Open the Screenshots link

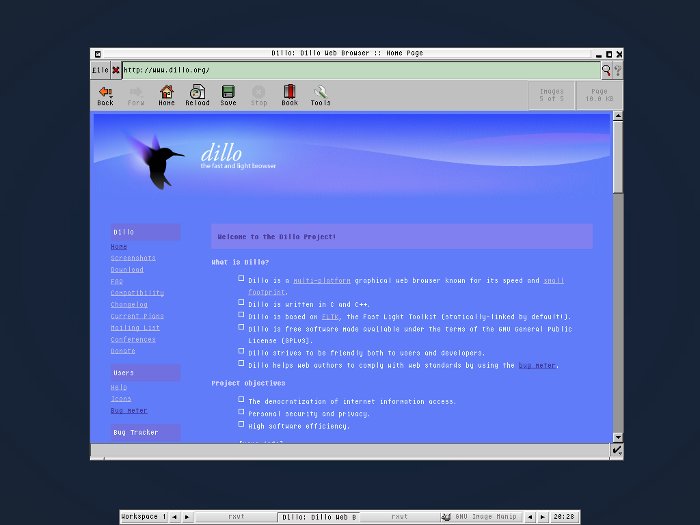[133, 258]
